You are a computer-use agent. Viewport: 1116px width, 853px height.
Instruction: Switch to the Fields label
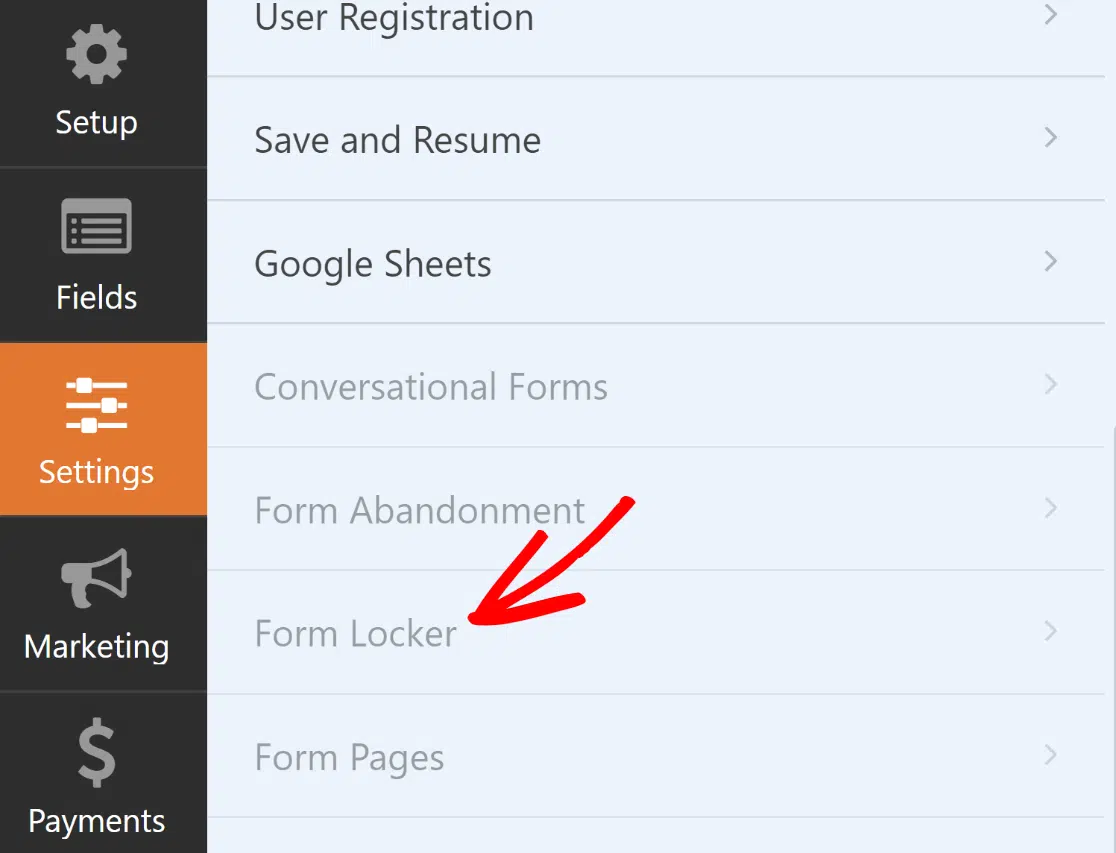(x=96, y=297)
